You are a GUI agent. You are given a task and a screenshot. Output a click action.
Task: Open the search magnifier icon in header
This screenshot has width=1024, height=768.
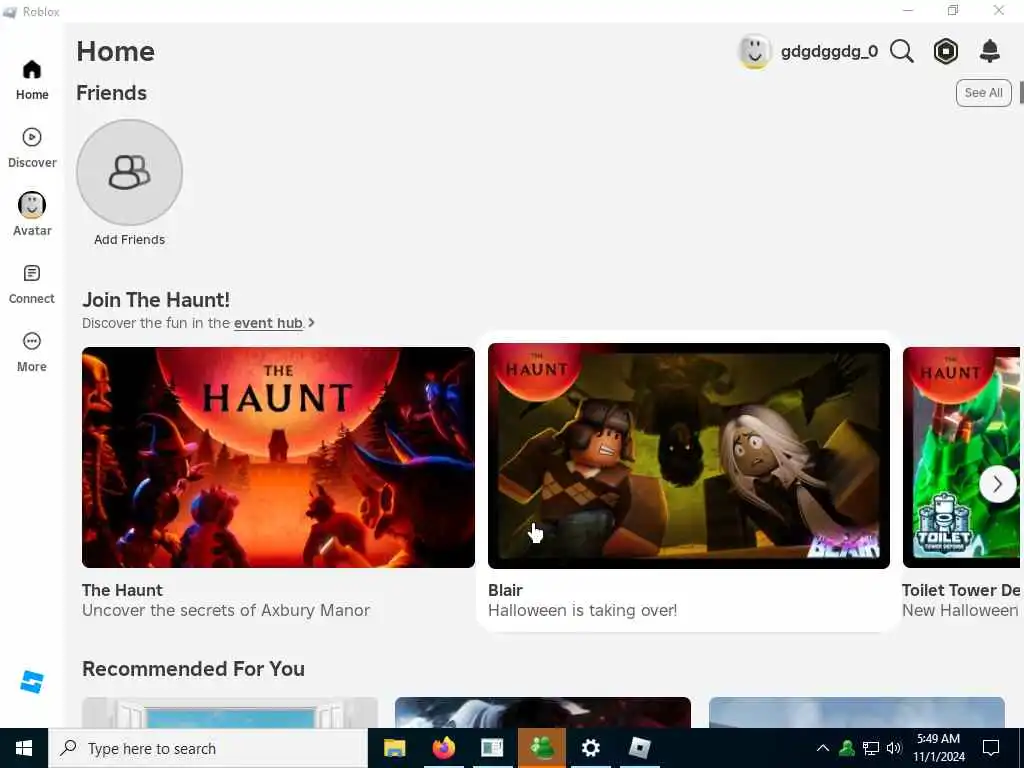tap(902, 51)
